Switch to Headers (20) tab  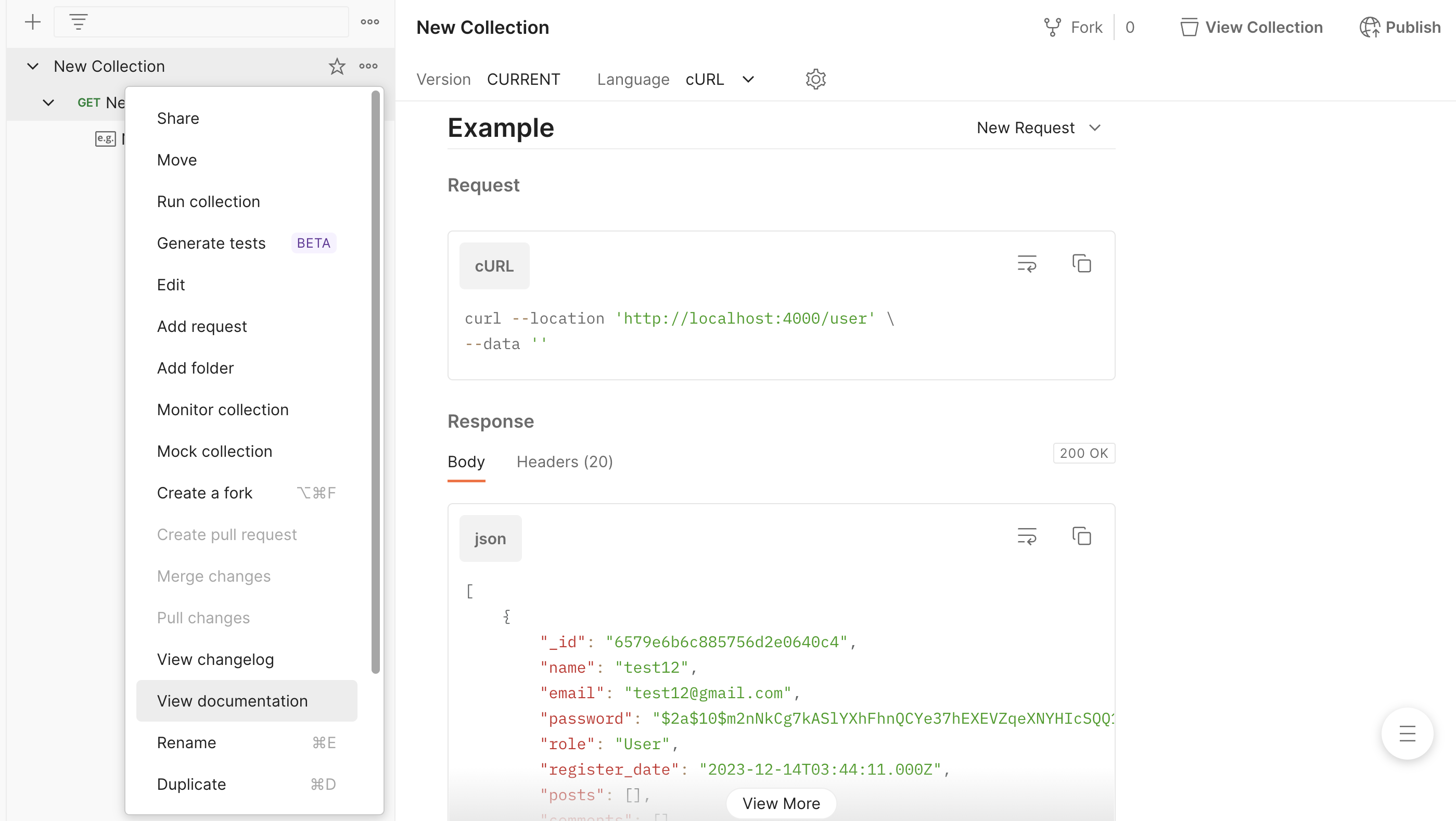tap(564, 461)
